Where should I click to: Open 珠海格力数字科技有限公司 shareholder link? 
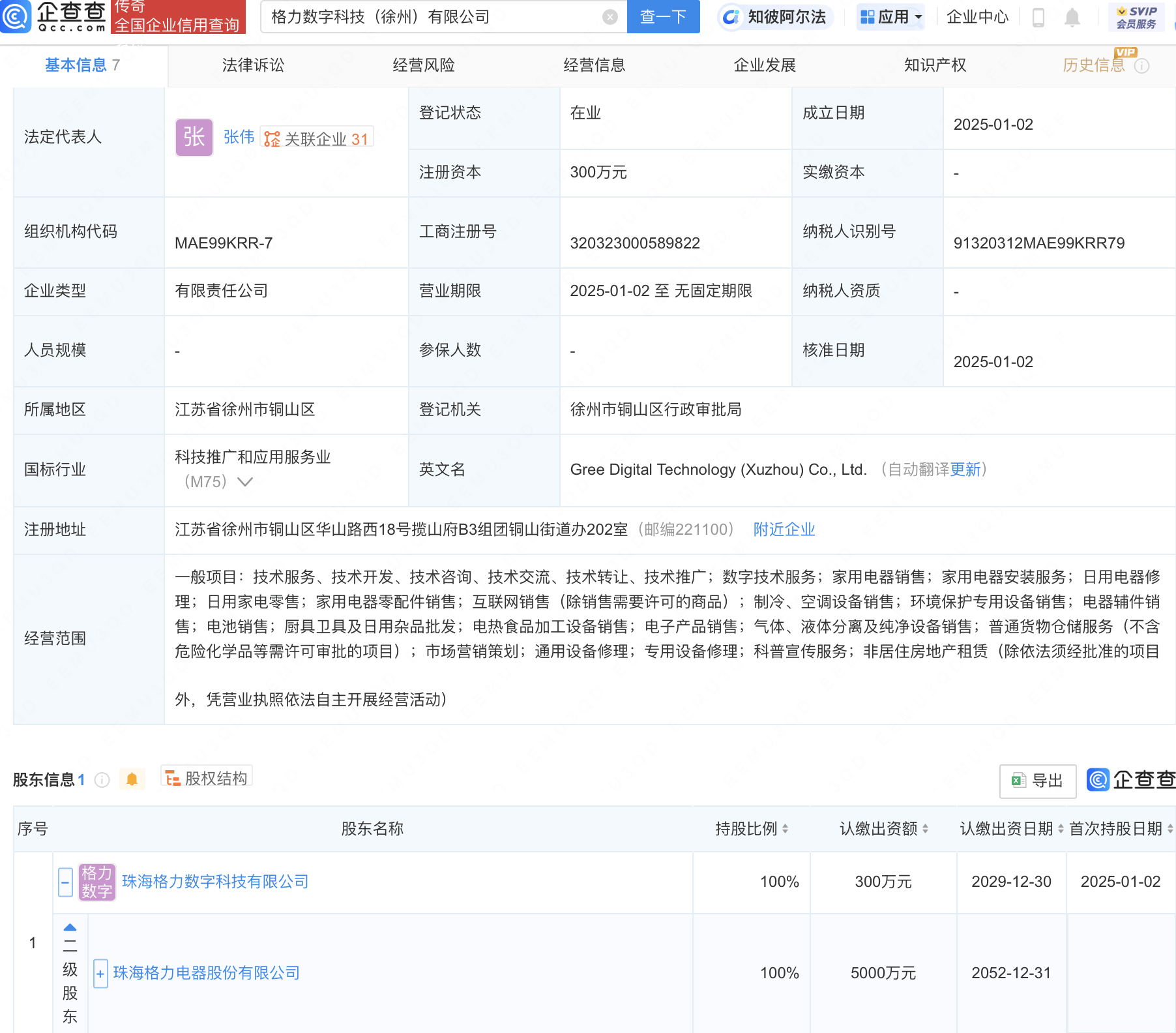click(215, 882)
